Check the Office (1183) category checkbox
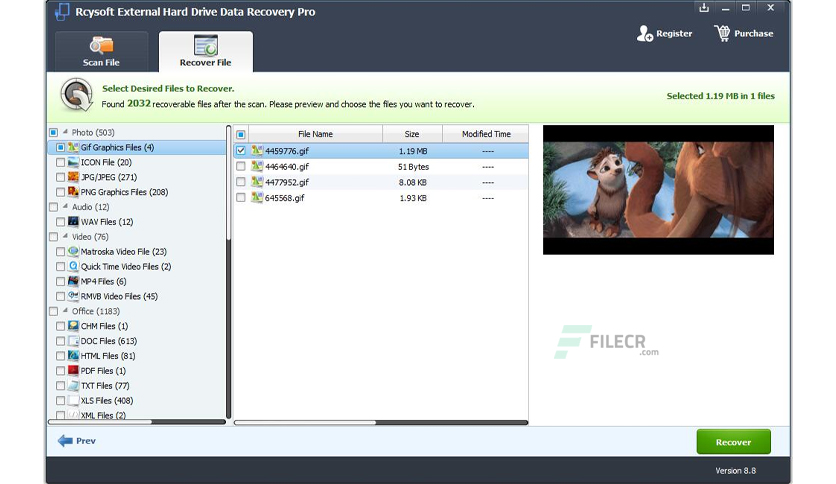 coord(53,311)
